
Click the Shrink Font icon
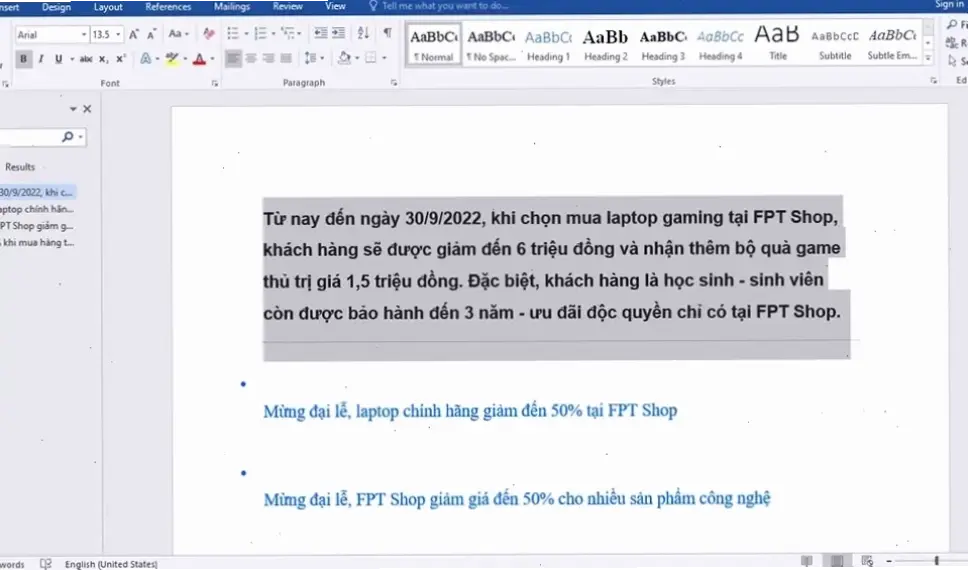[x=151, y=35]
